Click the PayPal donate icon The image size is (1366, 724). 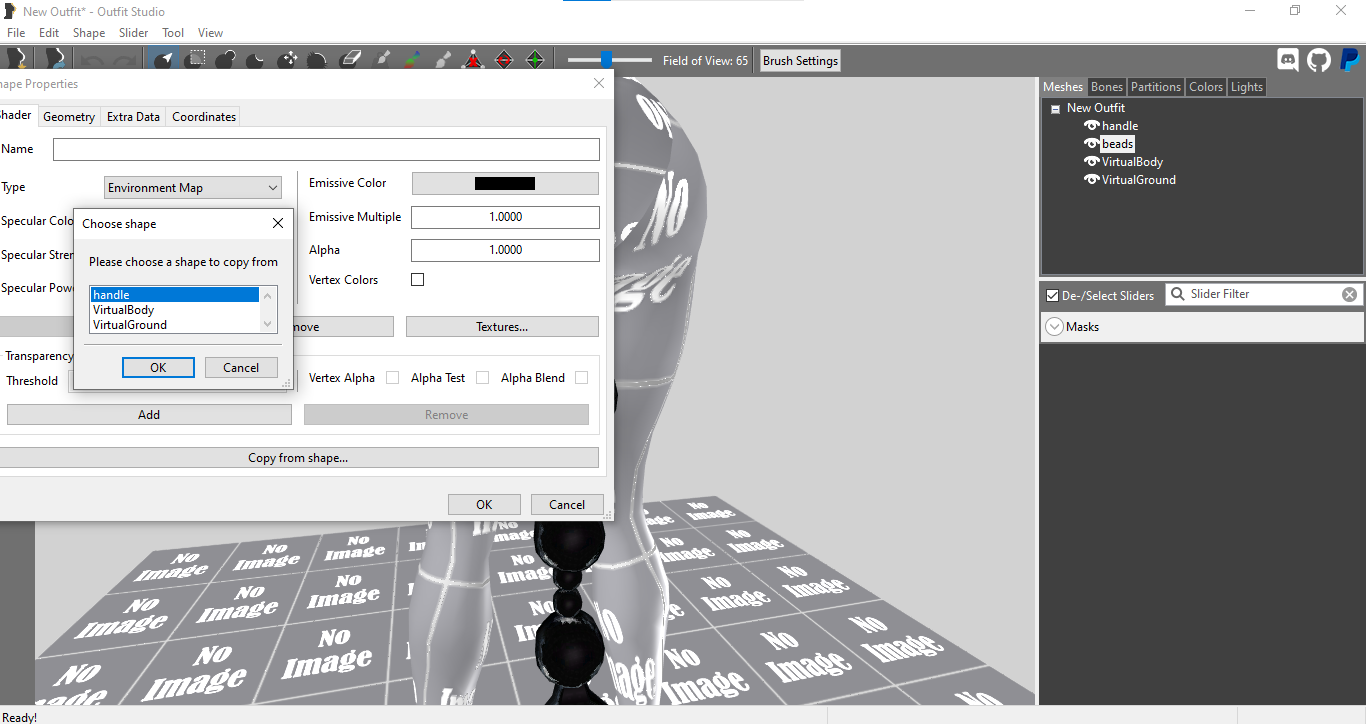click(x=1349, y=60)
